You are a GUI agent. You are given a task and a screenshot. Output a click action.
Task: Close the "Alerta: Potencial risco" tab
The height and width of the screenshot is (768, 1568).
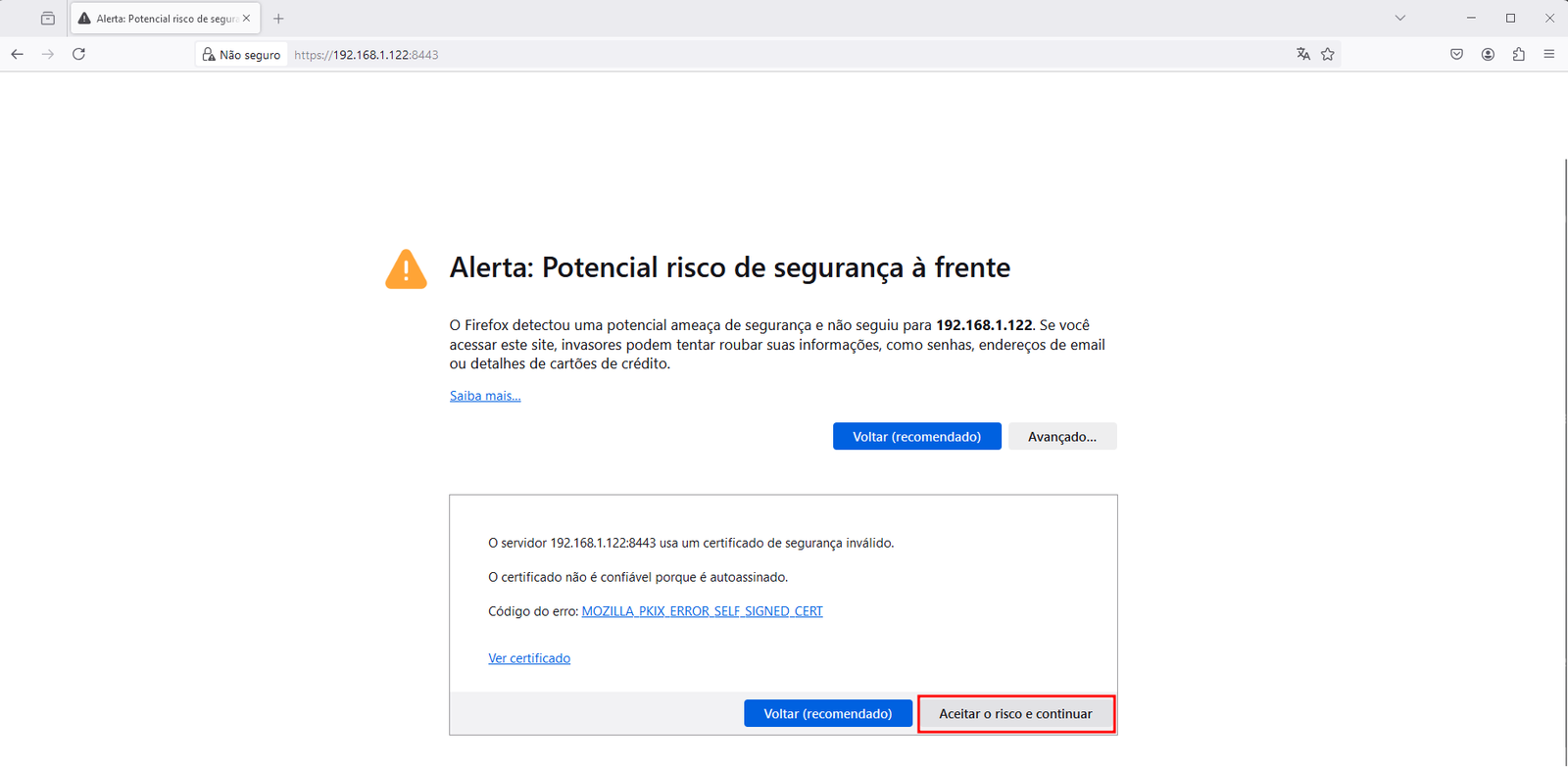coord(246,19)
